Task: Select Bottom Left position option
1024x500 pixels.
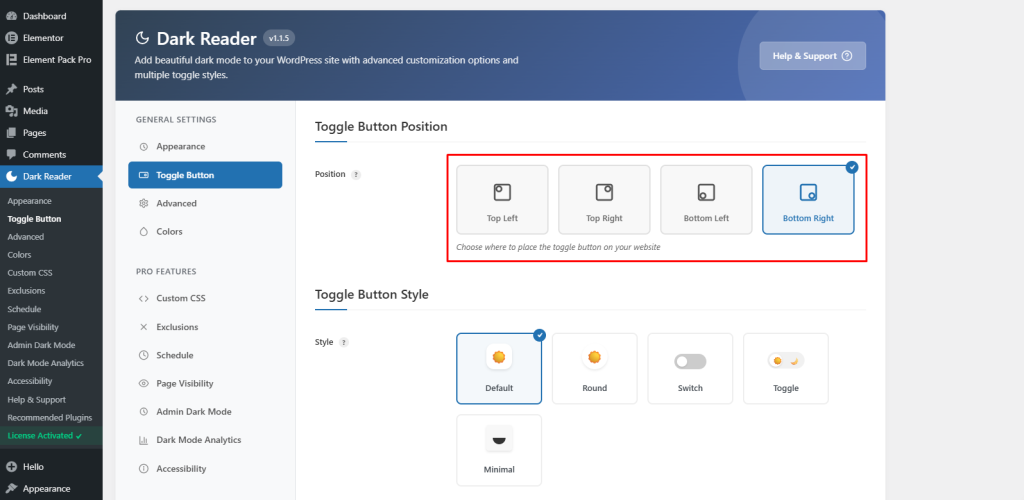Action: (x=706, y=200)
